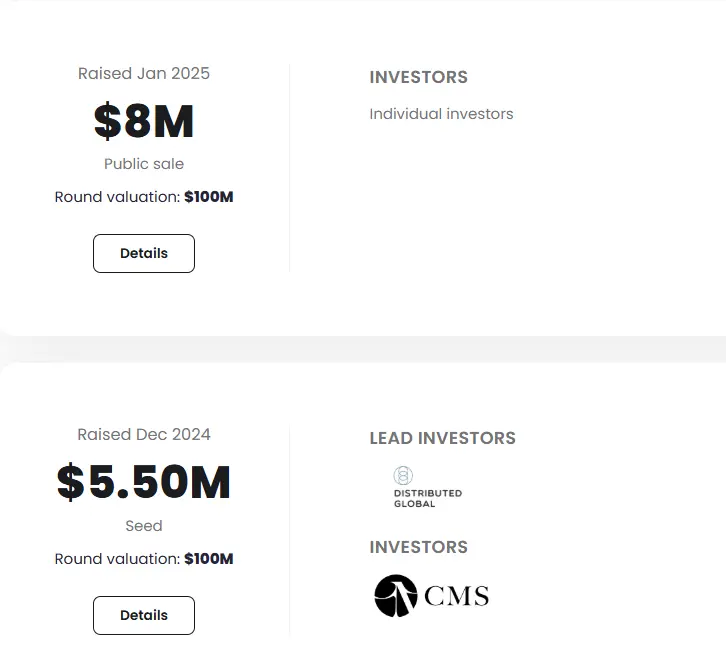Click the vertical divider in Jan 2025 card
This screenshot has width=726, height=672.
tap(290, 168)
